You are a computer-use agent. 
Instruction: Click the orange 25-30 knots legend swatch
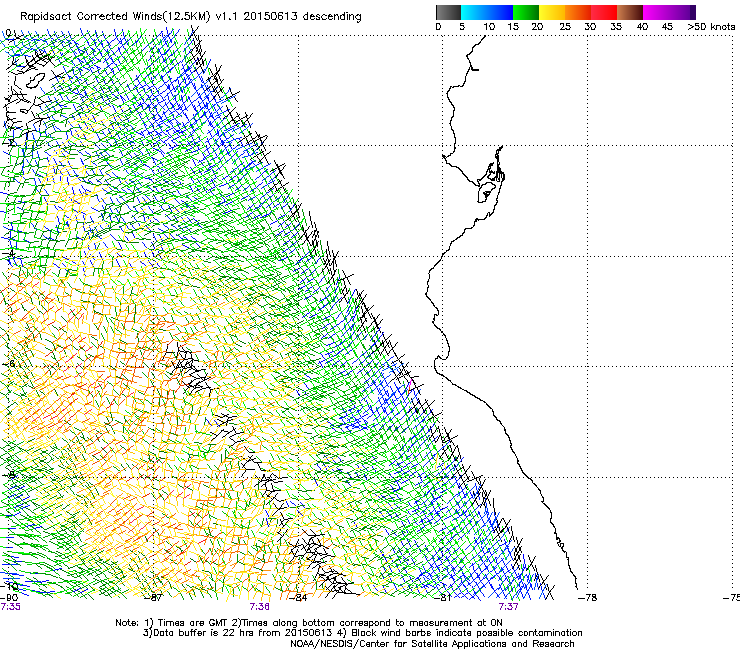[x=578, y=12]
